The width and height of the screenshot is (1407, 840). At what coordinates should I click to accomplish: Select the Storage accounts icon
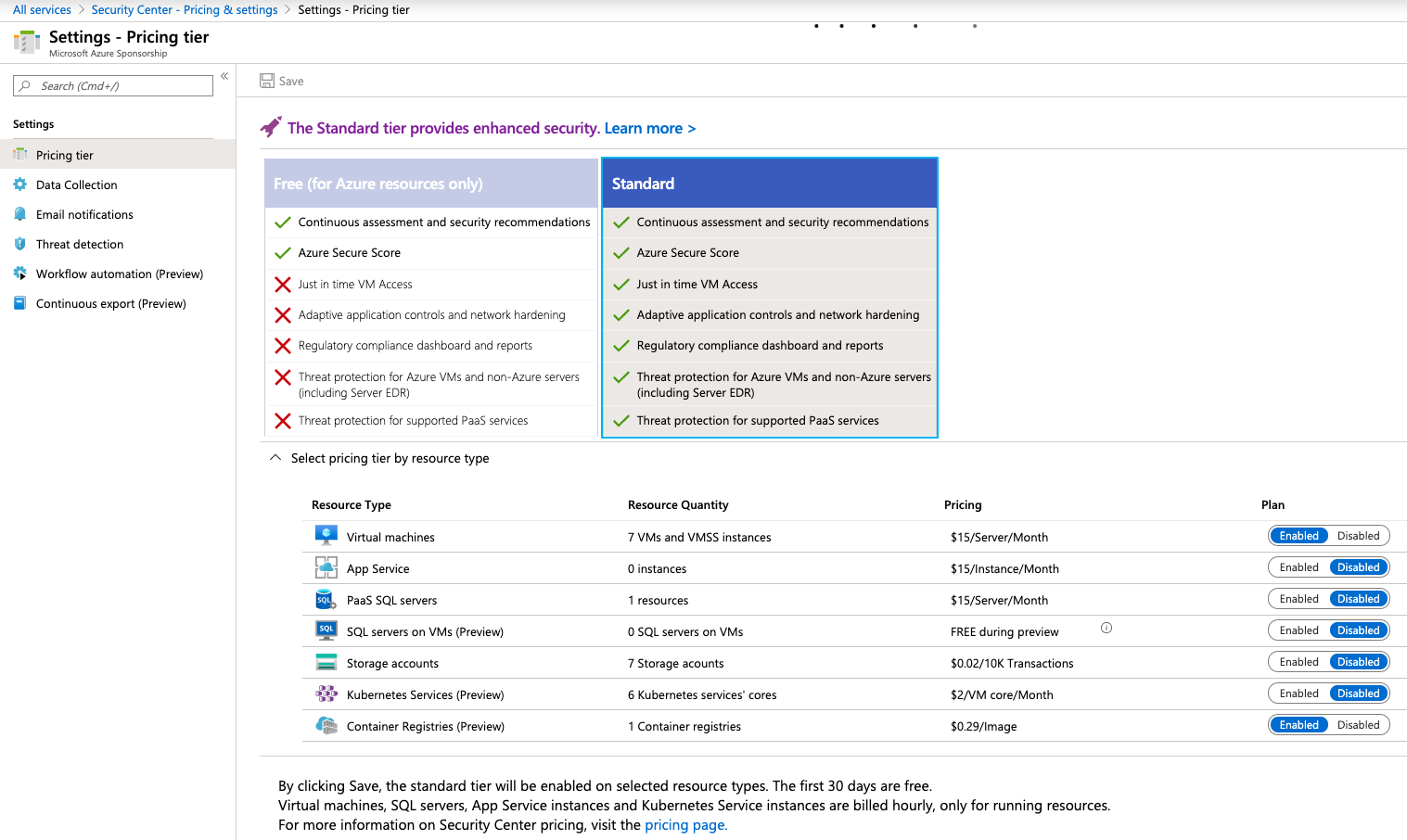326,661
